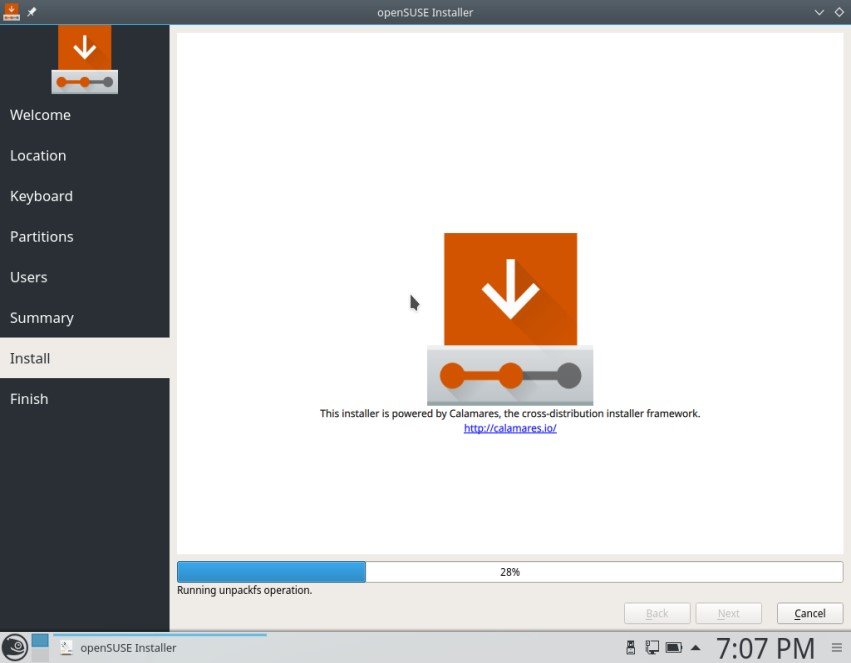Open the http://calamares.io/ link
851x663 pixels.
click(x=510, y=428)
